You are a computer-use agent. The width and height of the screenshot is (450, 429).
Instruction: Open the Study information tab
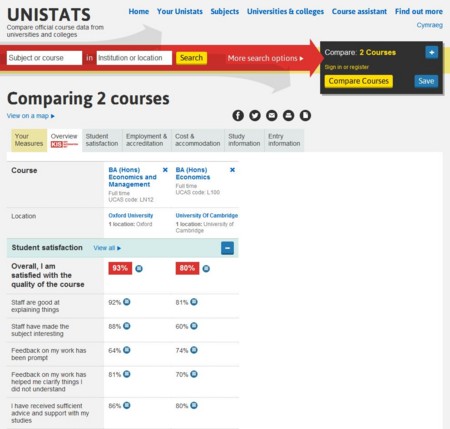(244, 140)
